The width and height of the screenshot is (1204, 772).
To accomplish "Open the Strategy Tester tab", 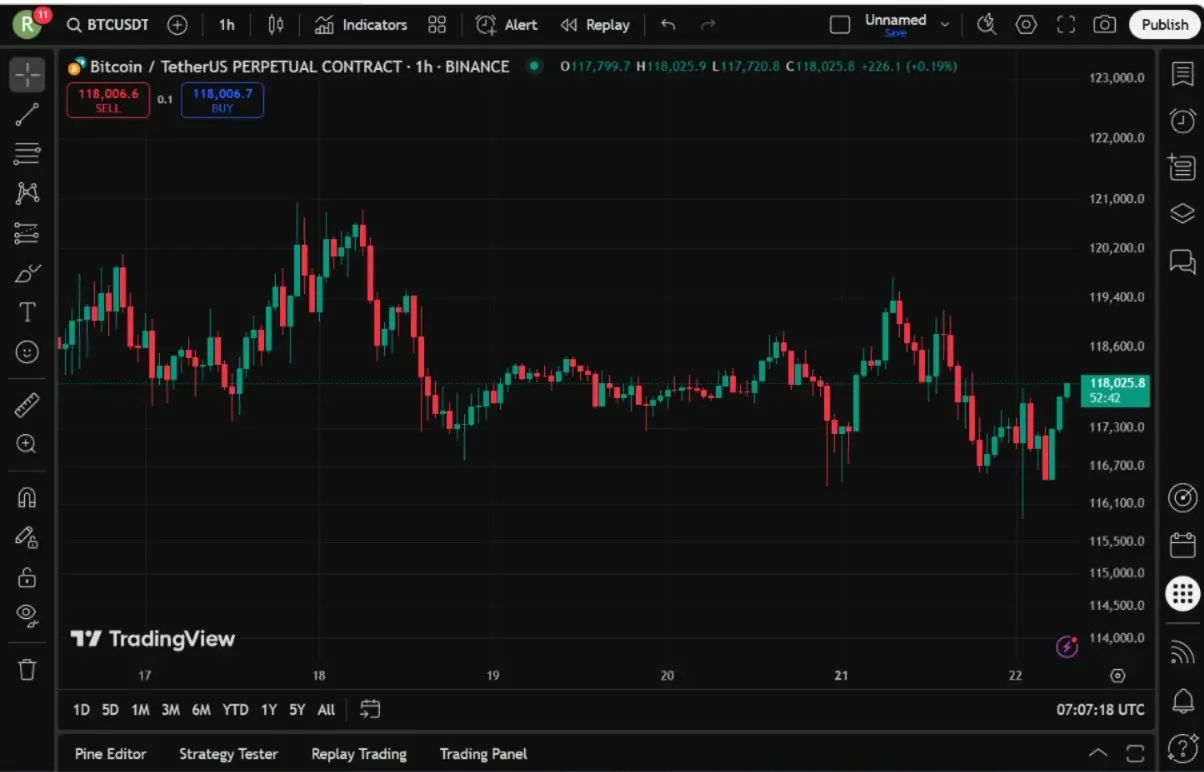I will tap(228, 754).
